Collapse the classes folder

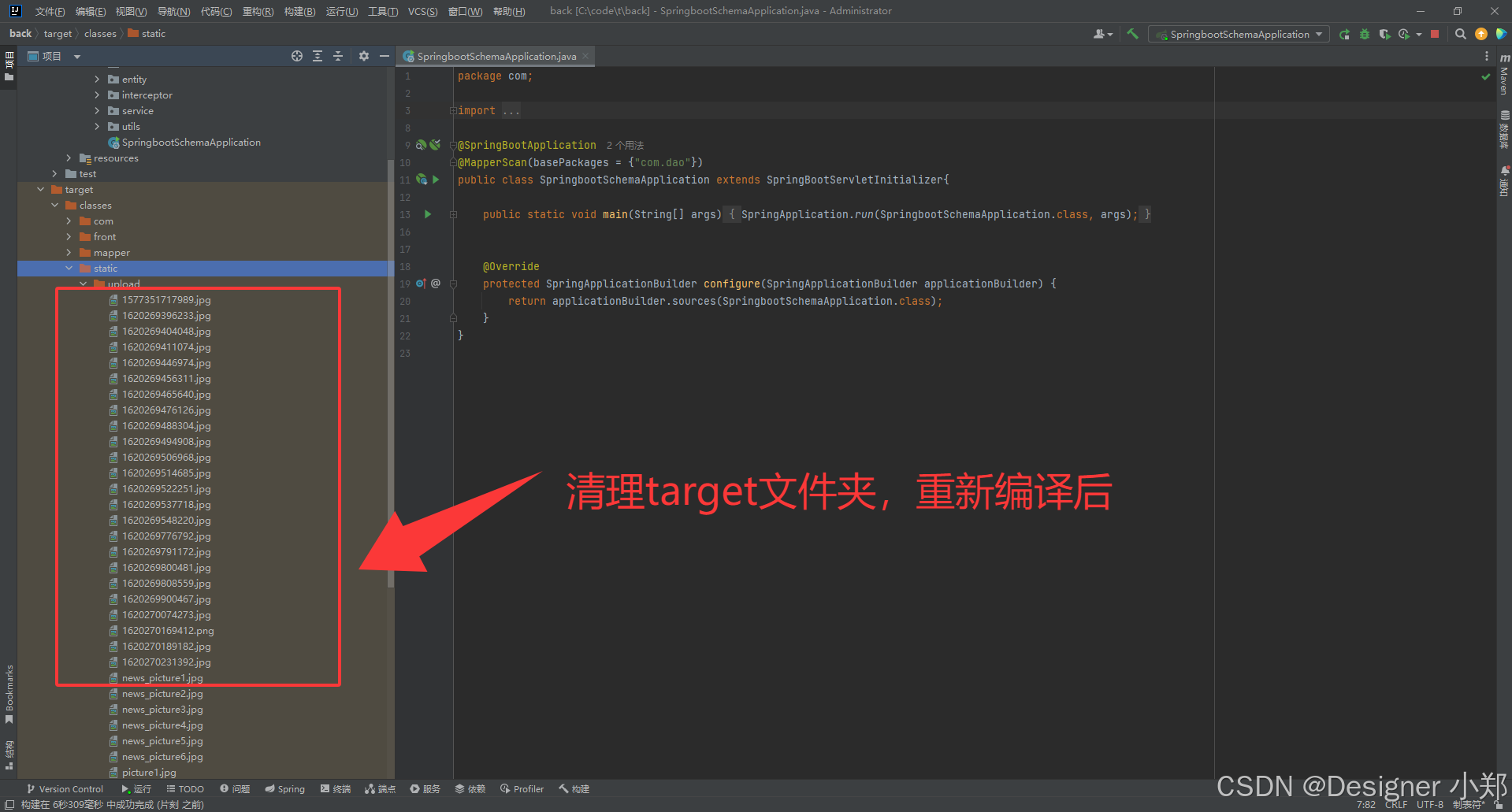click(x=54, y=206)
